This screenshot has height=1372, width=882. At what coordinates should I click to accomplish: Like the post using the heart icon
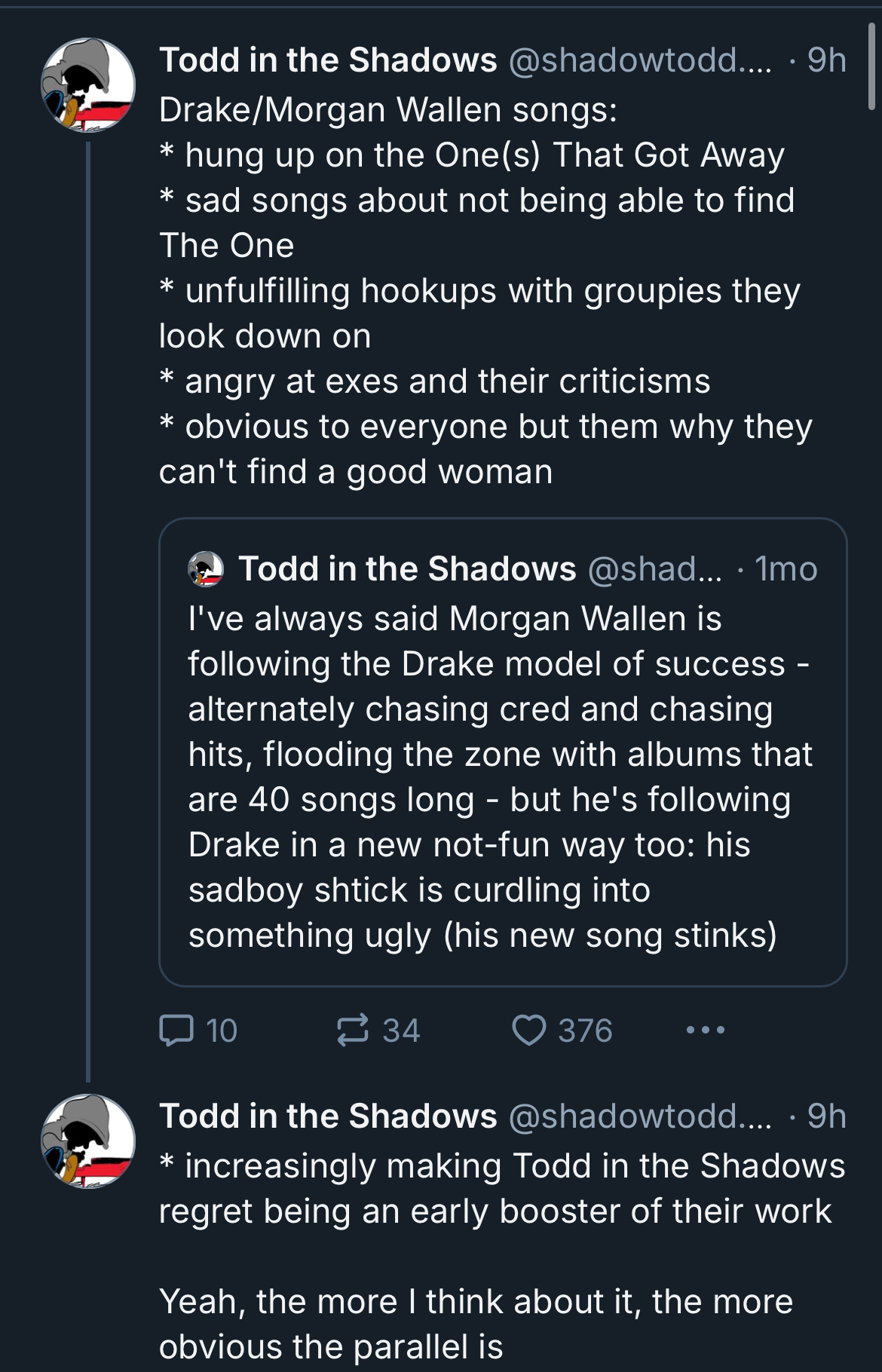pyautogui.click(x=528, y=1031)
